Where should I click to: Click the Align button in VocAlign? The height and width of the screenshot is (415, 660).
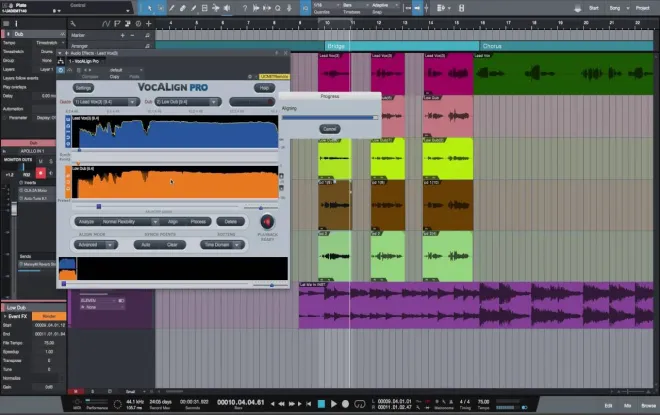point(173,221)
